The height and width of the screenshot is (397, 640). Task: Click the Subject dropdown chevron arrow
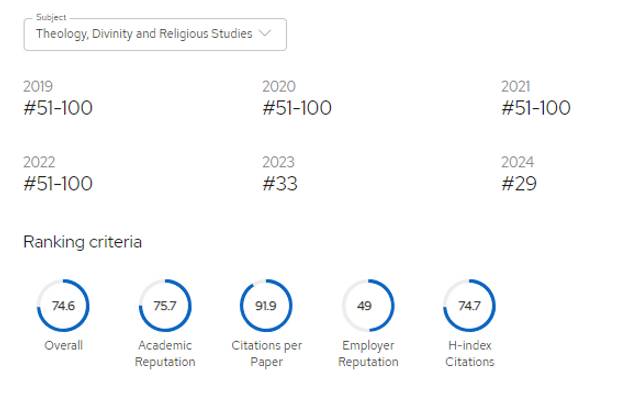[265, 33]
